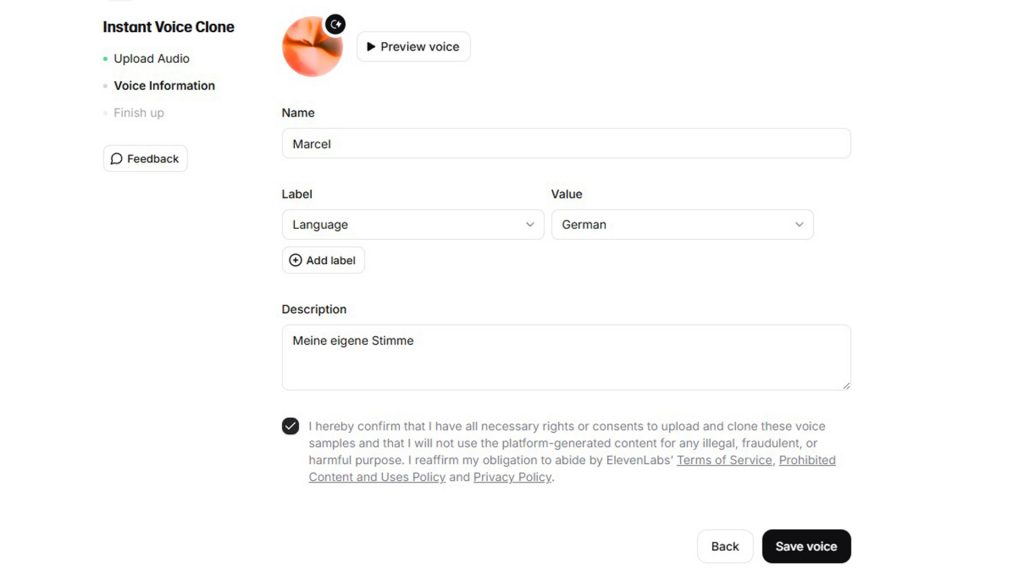Focus the Description text area

click(566, 357)
